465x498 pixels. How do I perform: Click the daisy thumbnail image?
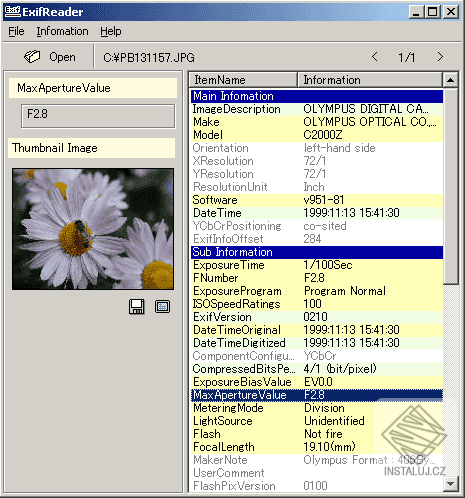pyautogui.click(x=93, y=229)
